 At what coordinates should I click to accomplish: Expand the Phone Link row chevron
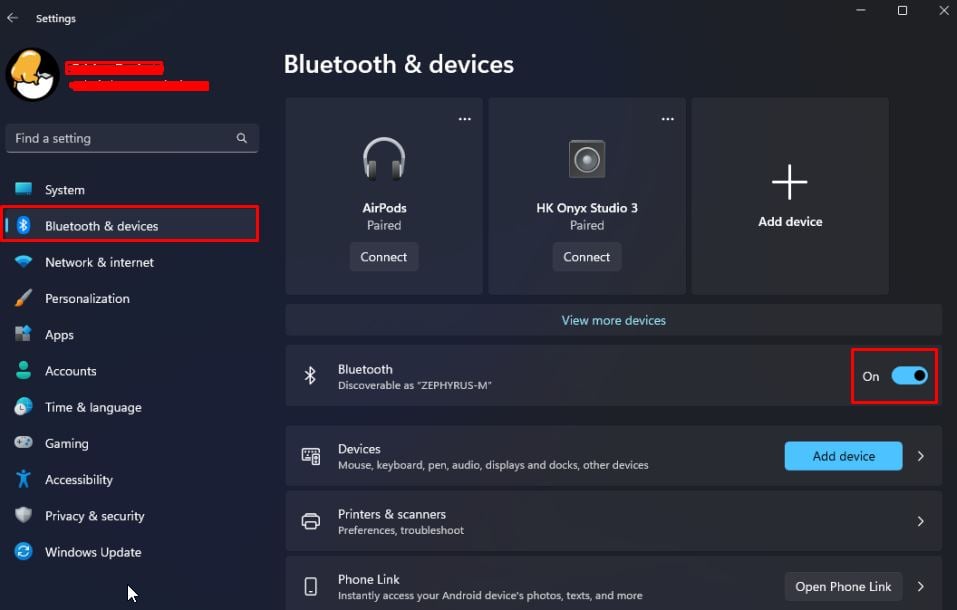pos(921,586)
